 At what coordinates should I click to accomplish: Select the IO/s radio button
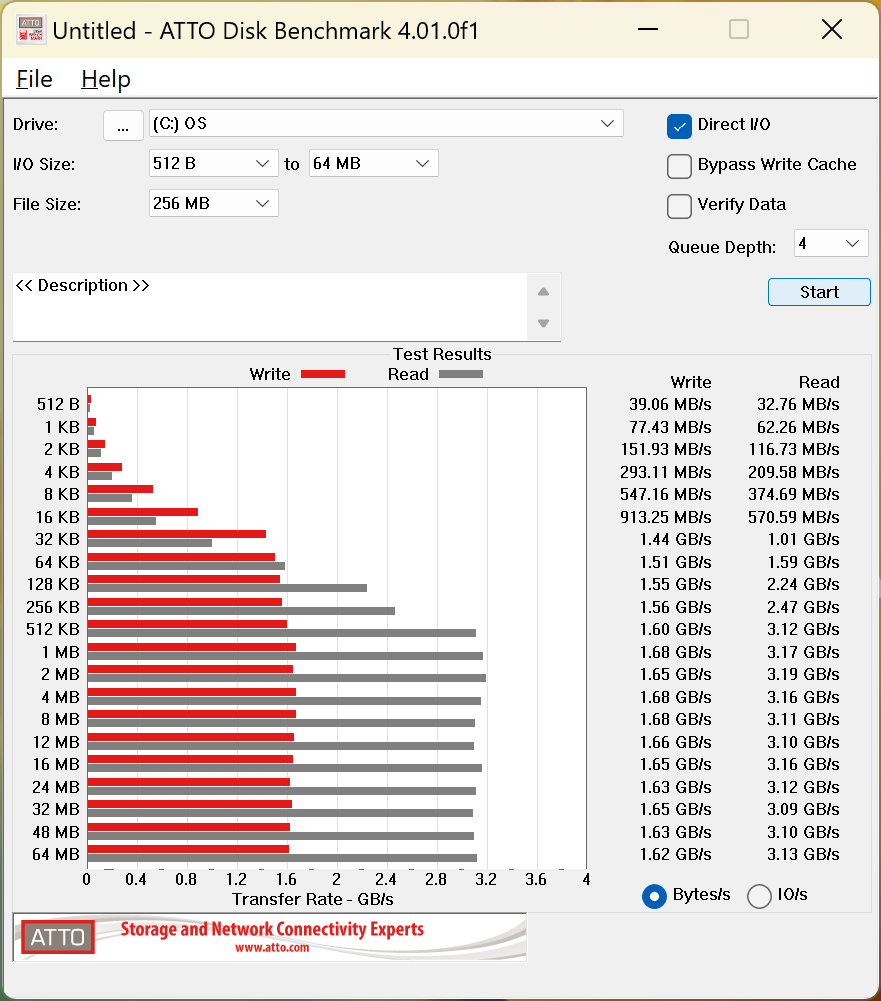click(x=759, y=896)
